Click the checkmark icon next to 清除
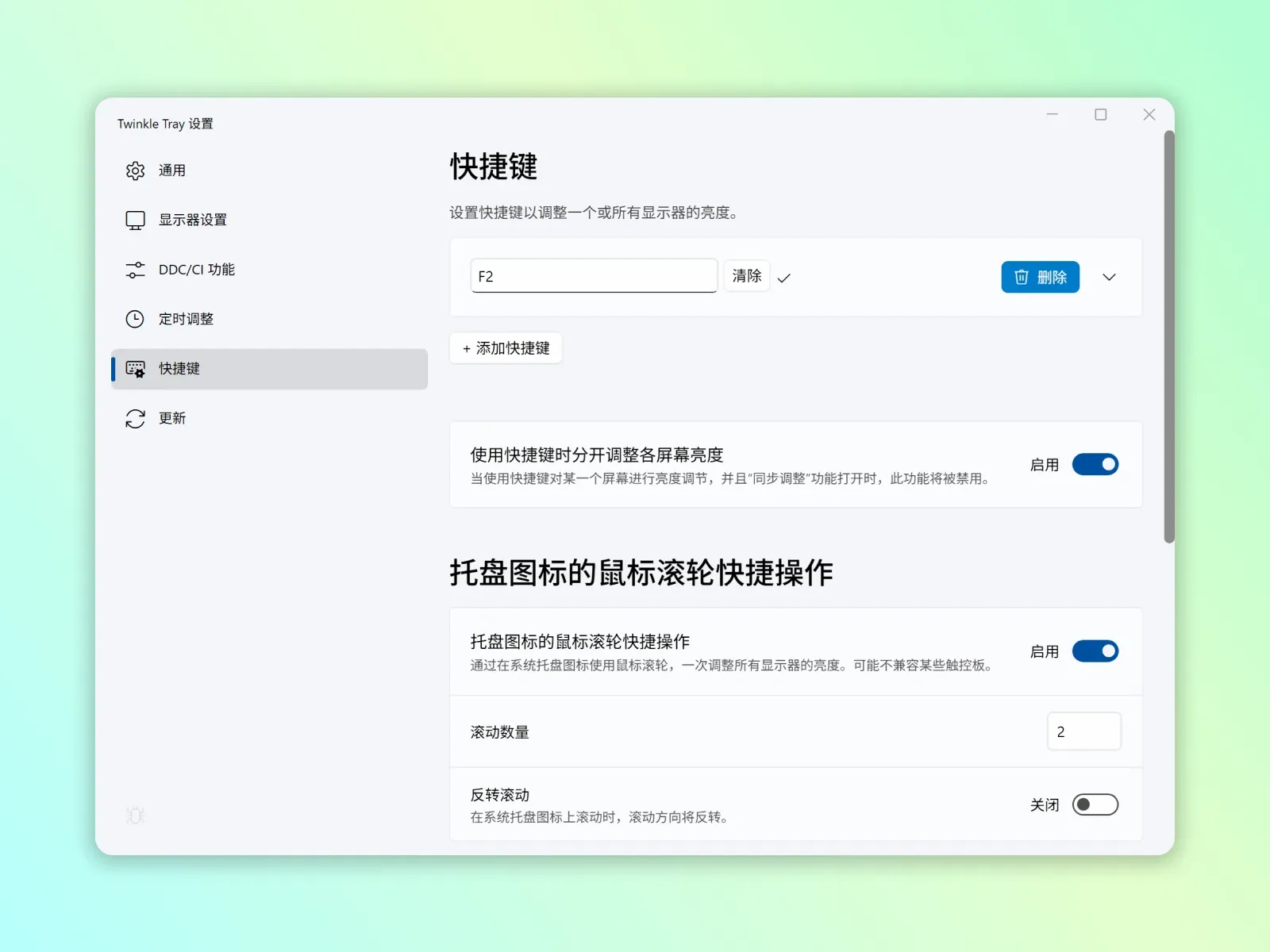Screen dimensions: 1270x952 pos(784,278)
